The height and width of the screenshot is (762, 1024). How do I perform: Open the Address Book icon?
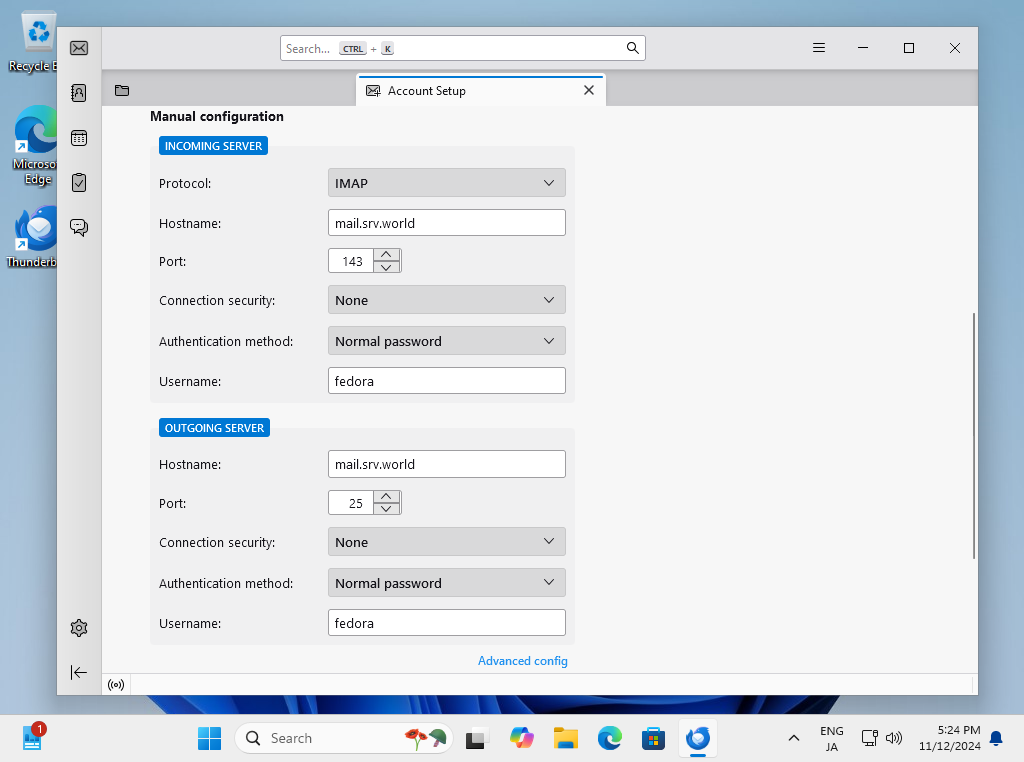coord(79,93)
